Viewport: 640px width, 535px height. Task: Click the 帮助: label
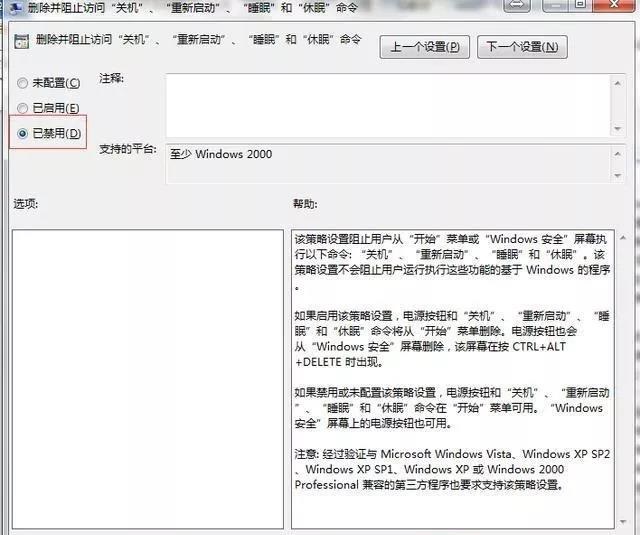(305, 203)
